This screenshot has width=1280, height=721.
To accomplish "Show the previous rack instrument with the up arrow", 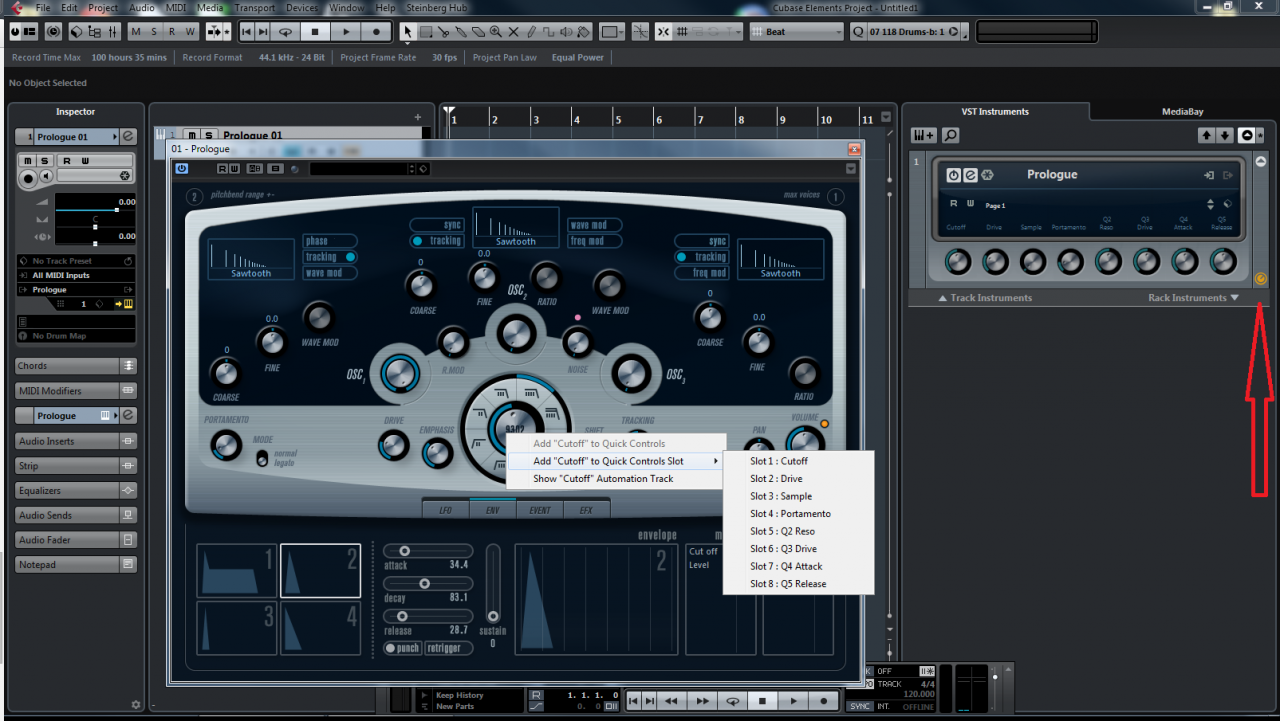I will [x=1206, y=135].
